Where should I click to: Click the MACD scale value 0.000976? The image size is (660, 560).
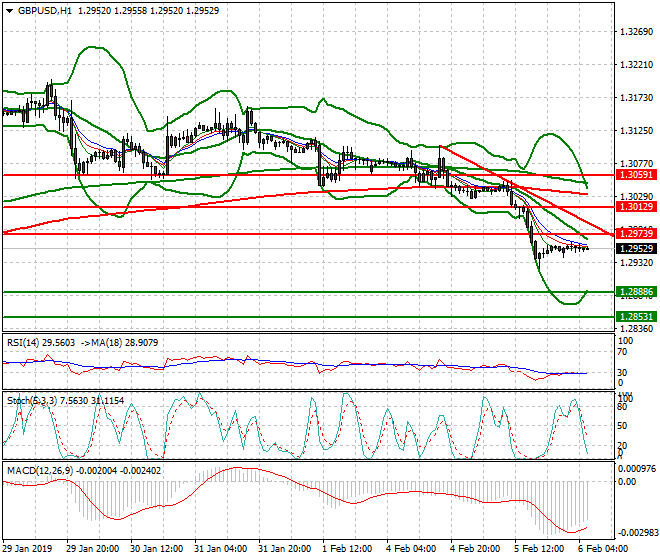(637, 469)
